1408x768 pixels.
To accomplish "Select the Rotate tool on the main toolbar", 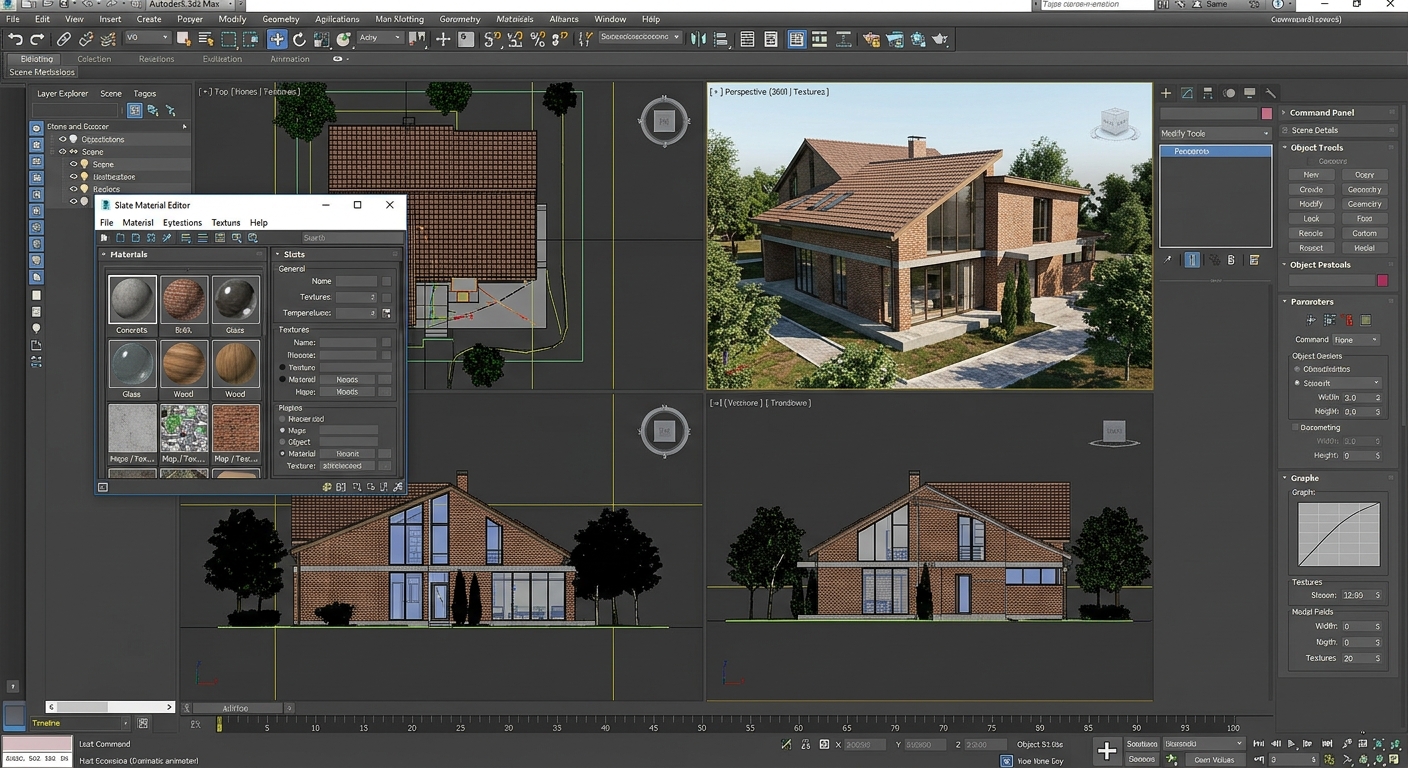I will [298, 39].
